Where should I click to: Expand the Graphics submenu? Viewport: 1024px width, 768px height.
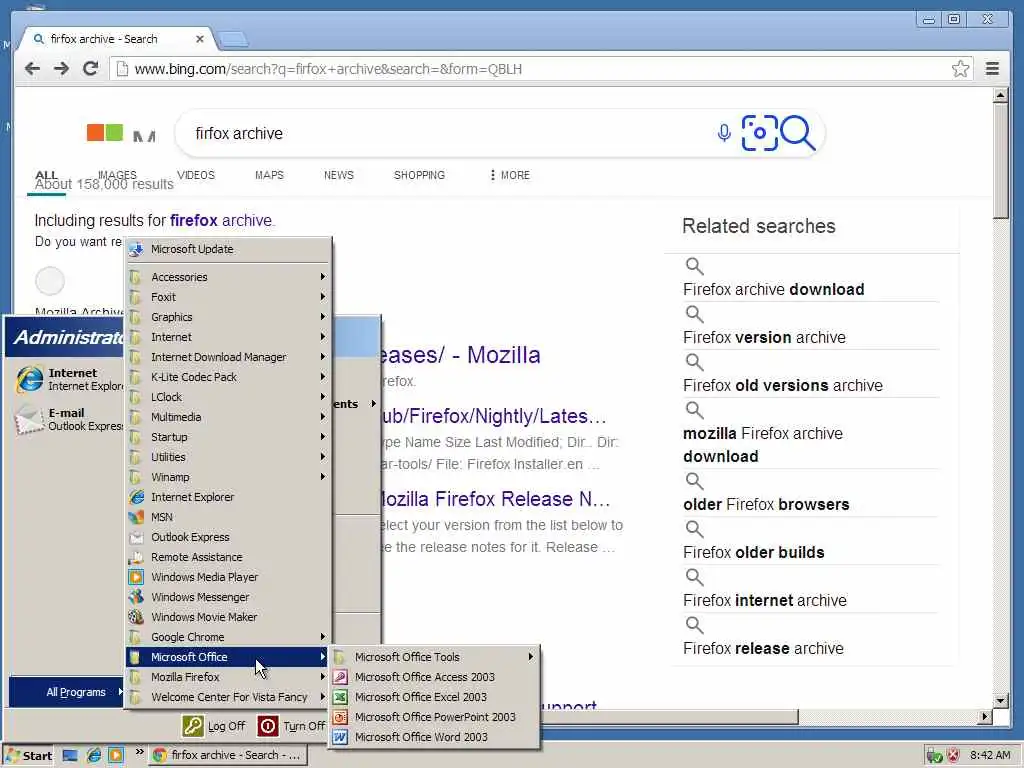[x=229, y=317]
